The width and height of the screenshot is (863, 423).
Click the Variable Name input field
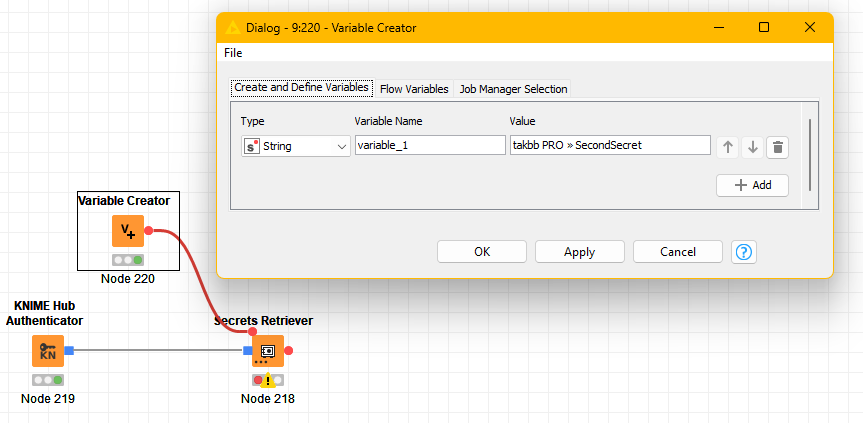tap(430, 146)
